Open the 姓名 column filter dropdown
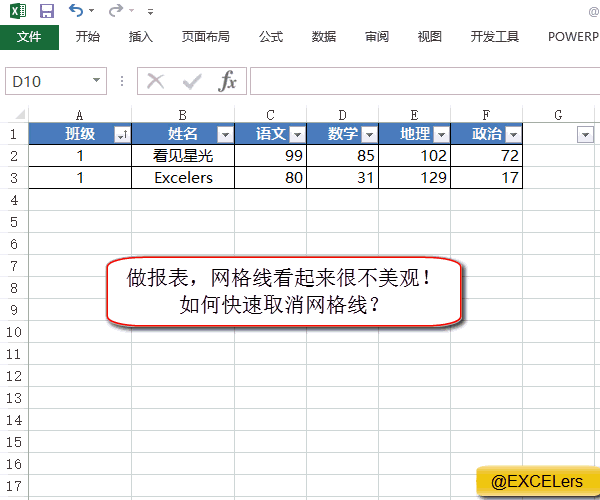600x500 pixels. click(225, 135)
